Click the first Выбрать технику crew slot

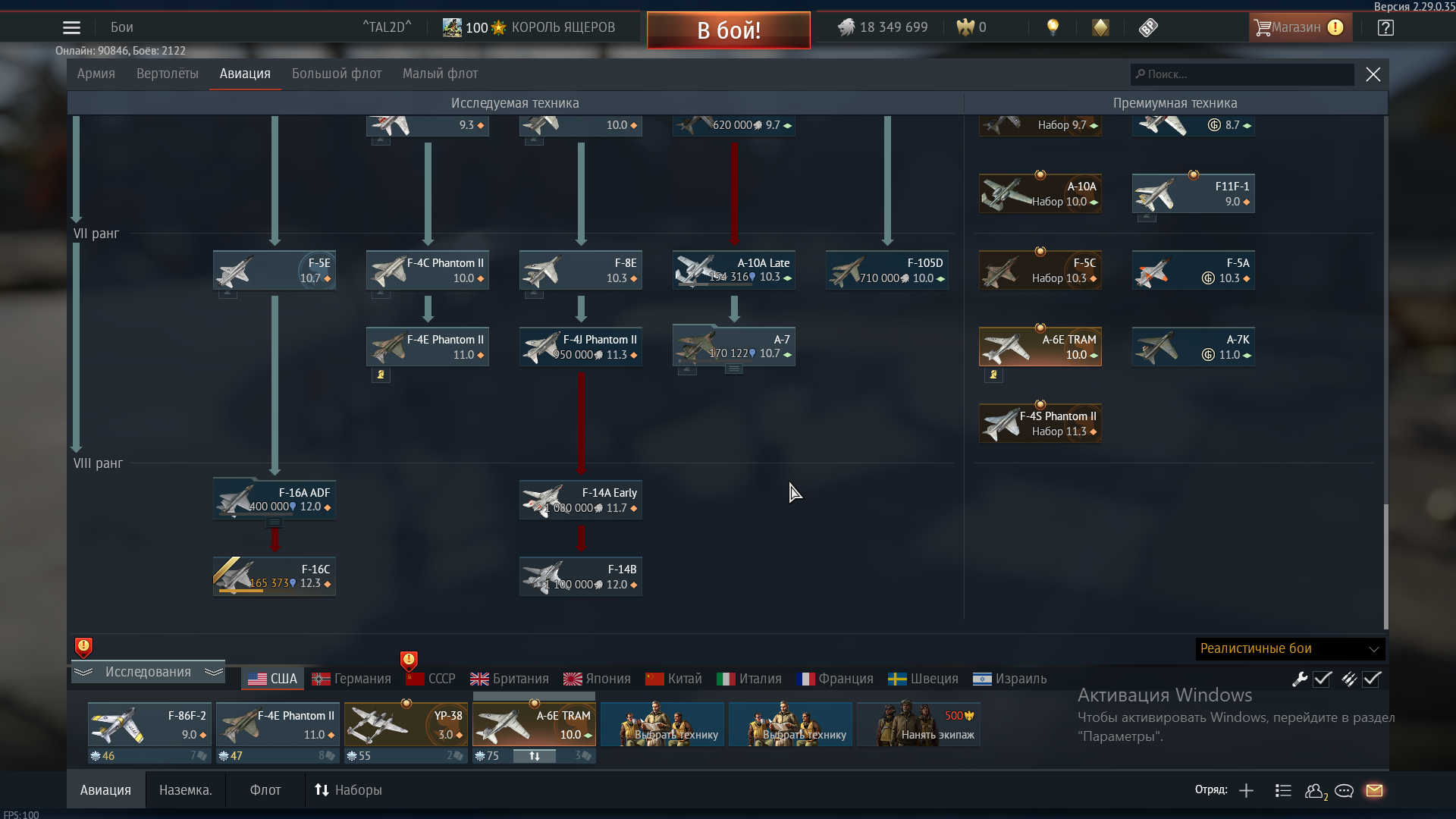point(663,724)
